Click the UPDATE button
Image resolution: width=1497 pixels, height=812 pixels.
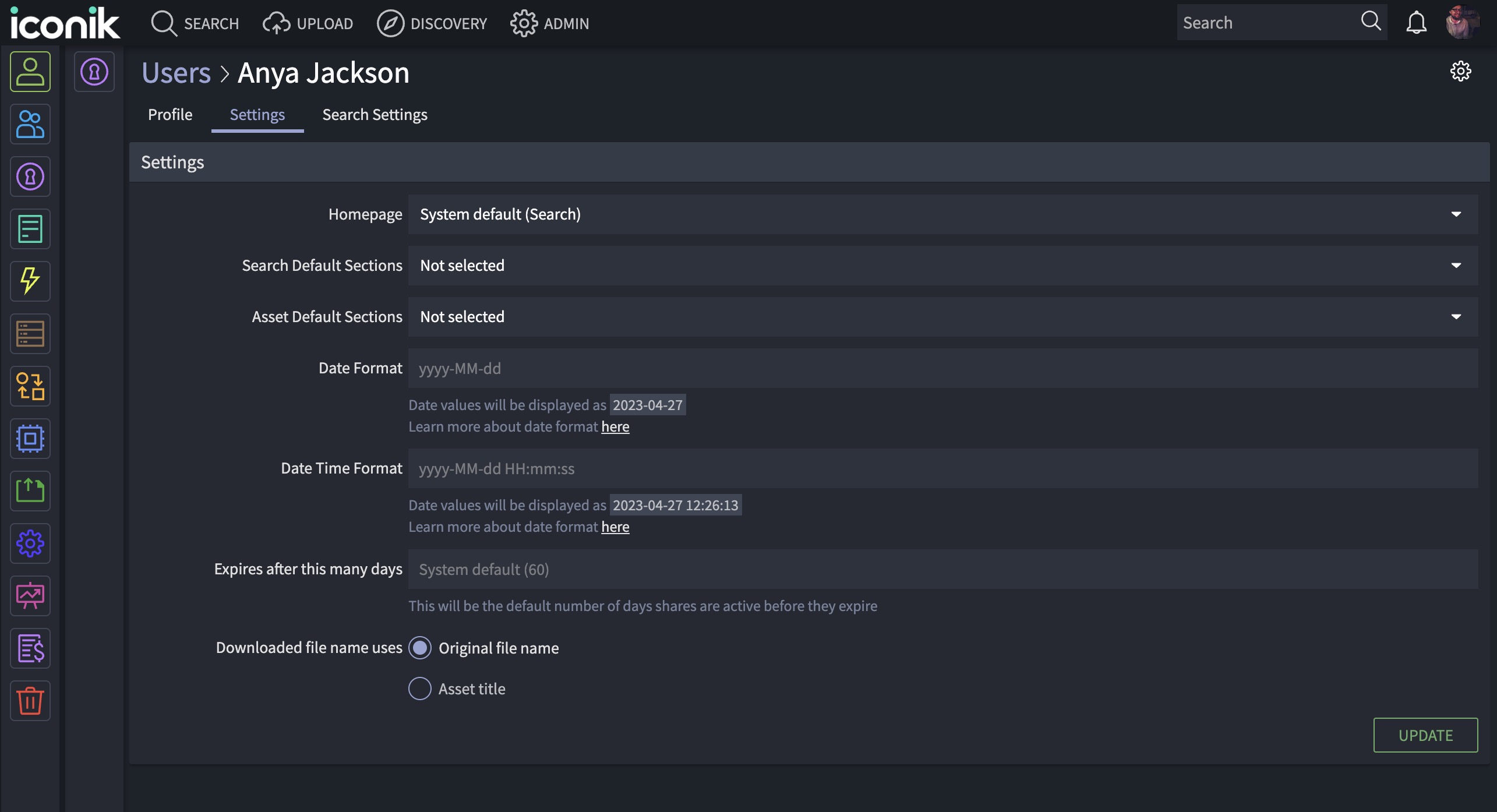(1425, 735)
